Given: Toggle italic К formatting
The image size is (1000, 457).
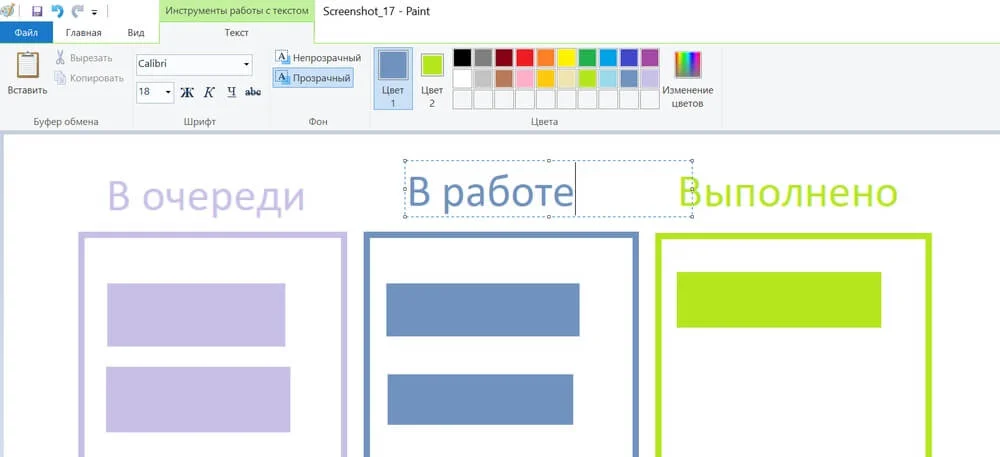Looking at the screenshot, I should pos(209,92).
